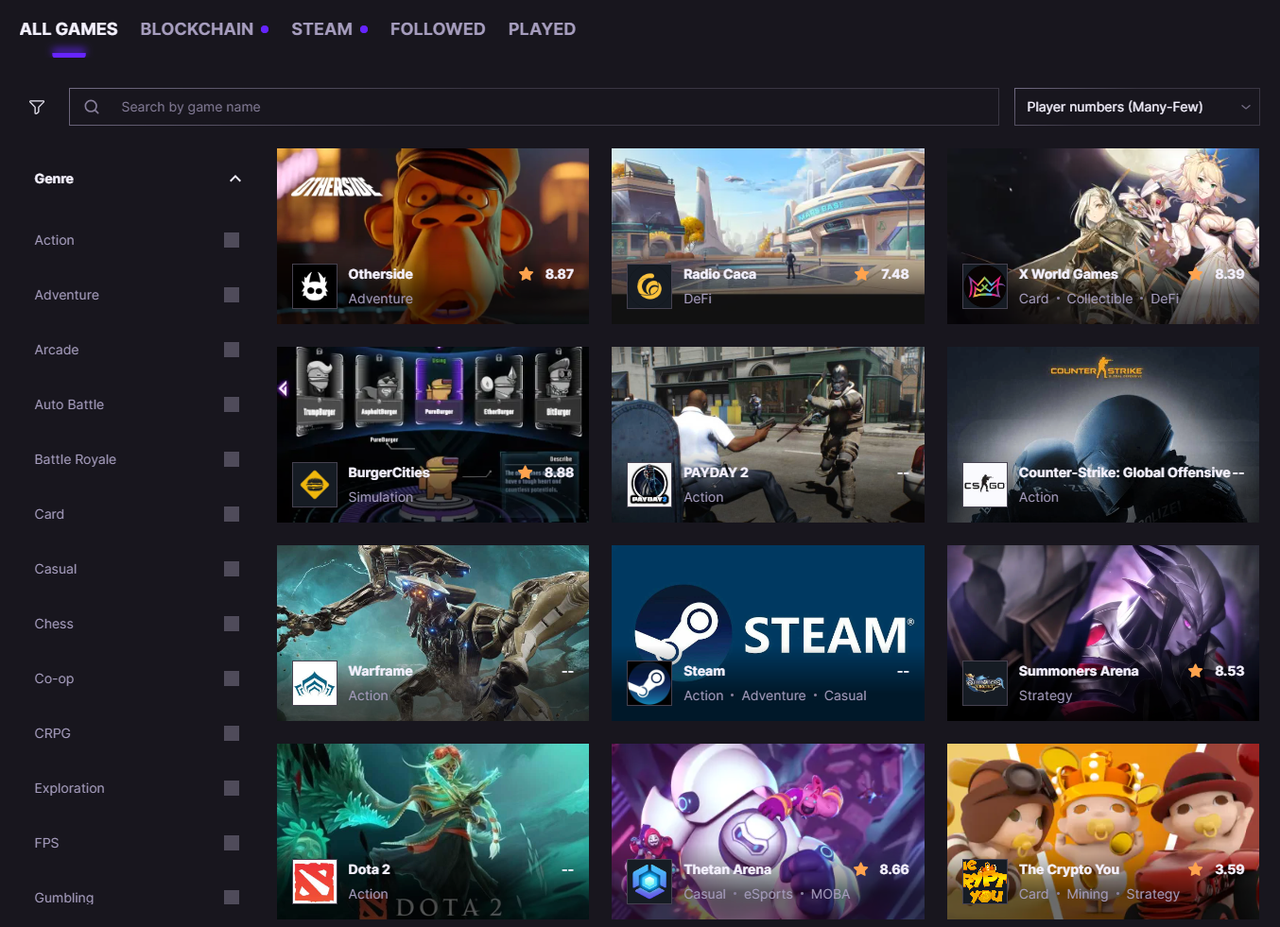Image resolution: width=1280 pixels, height=927 pixels.
Task: Open the Player numbers sort dropdown
Action: point(1137,106)
